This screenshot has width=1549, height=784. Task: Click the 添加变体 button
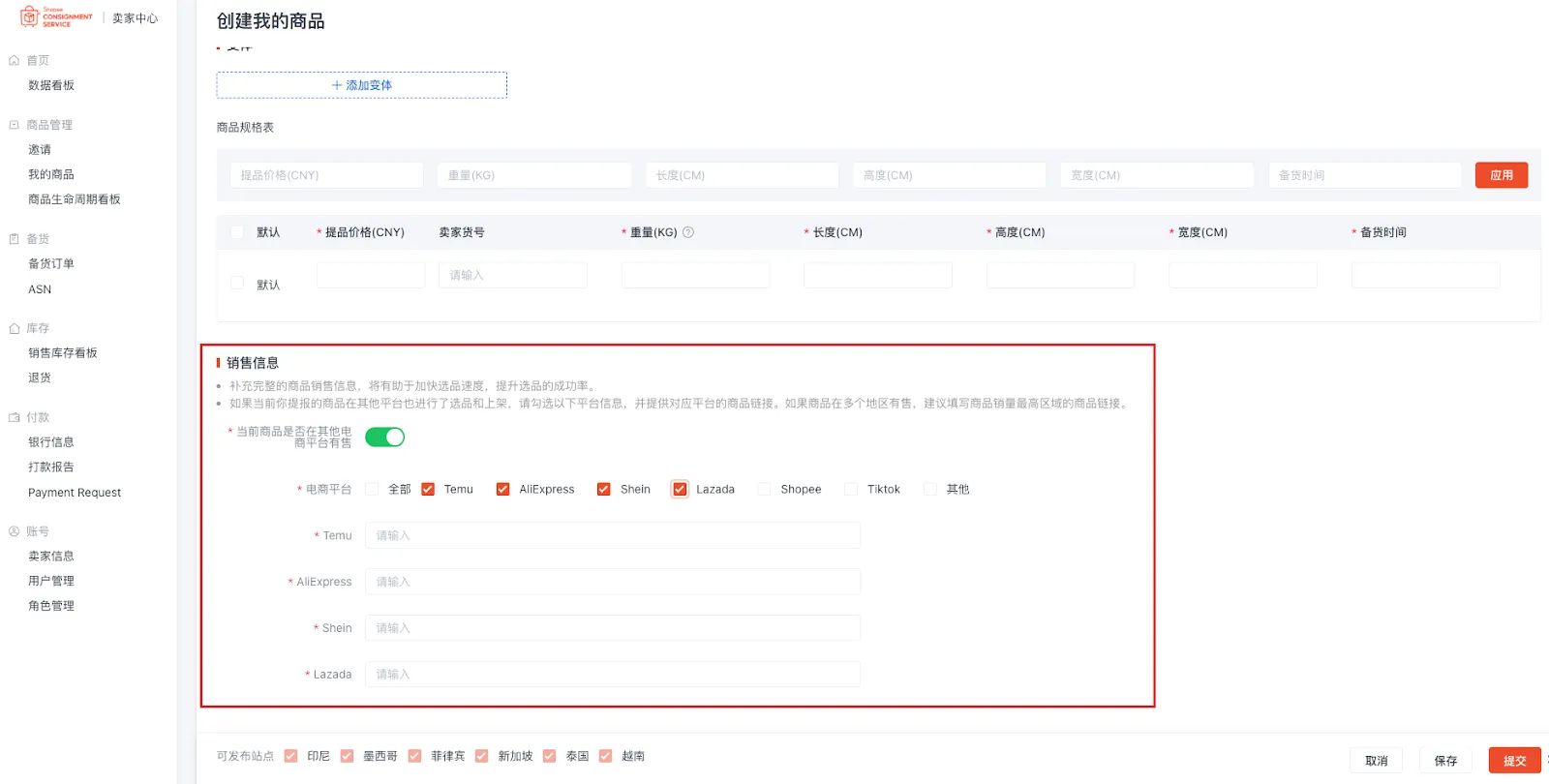click(362, 85)
